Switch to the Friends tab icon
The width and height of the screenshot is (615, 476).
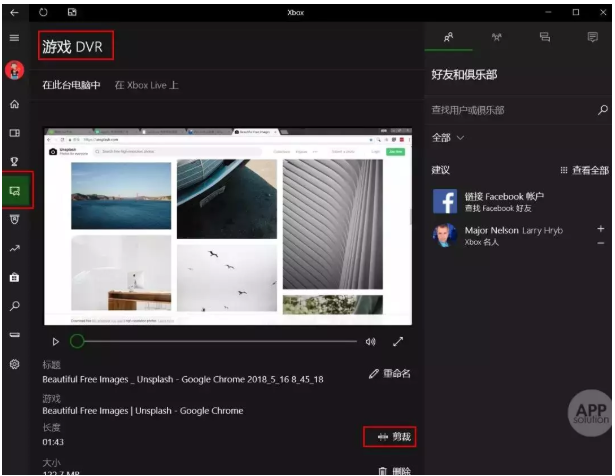pyautogui.click(x=449, y=37)
